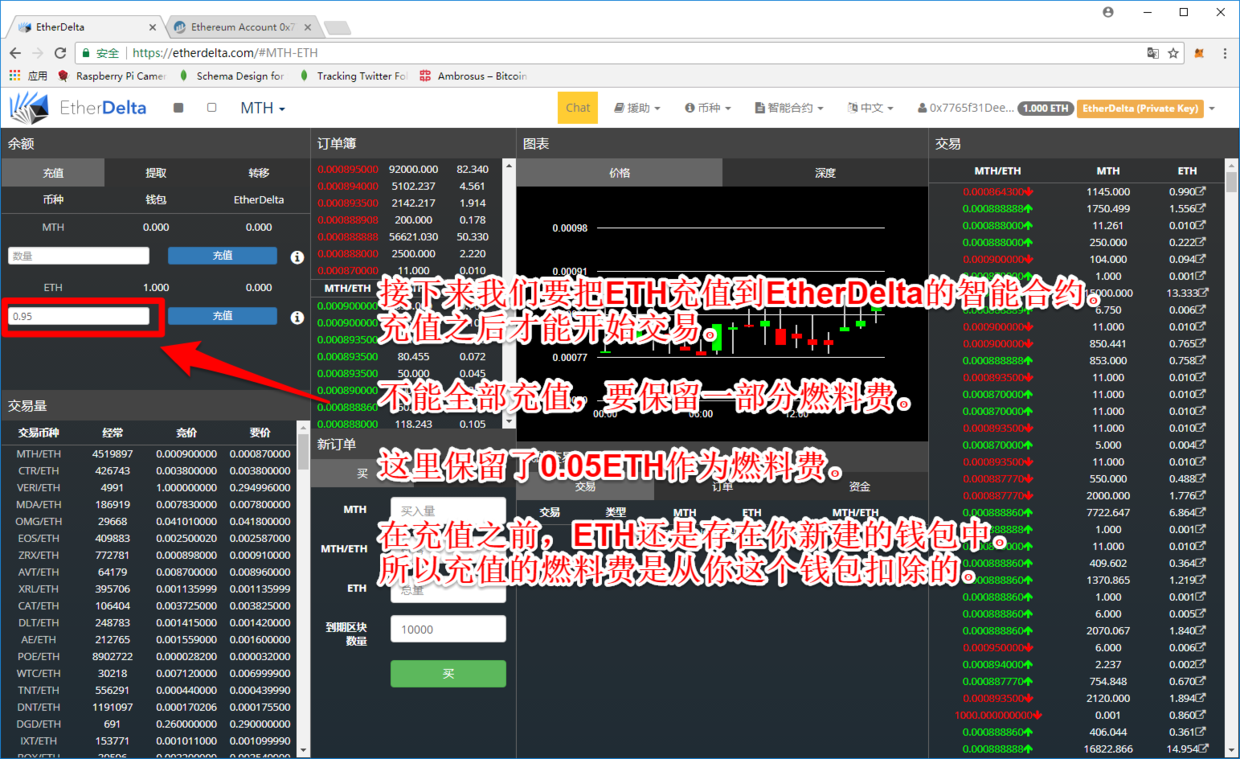Open the 0x7765f31Dee account dropdown
This screenshot has height=759, width=1240.
coord(965,108)
